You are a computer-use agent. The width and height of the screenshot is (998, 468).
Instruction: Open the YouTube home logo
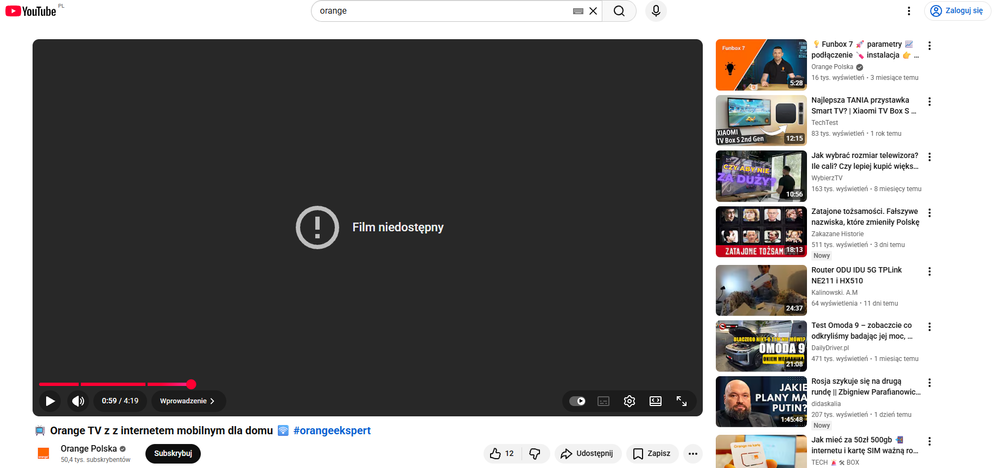coord(31,11)
